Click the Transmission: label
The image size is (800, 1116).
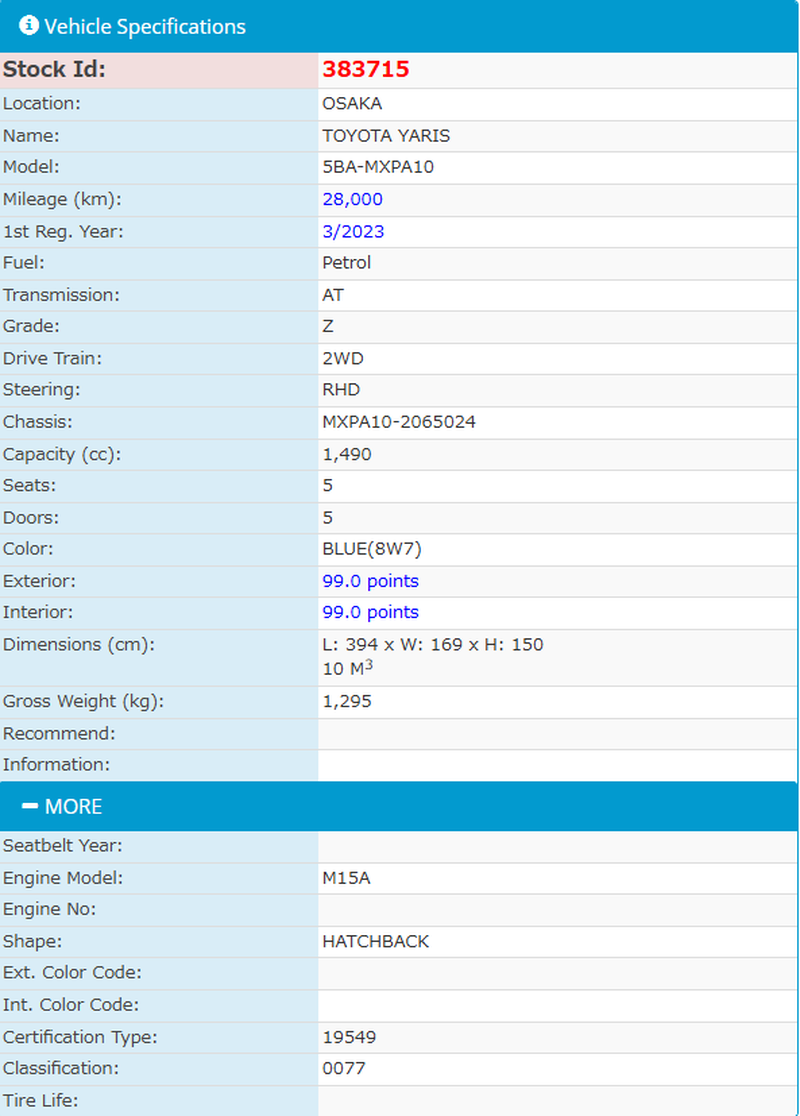[61, 295]
